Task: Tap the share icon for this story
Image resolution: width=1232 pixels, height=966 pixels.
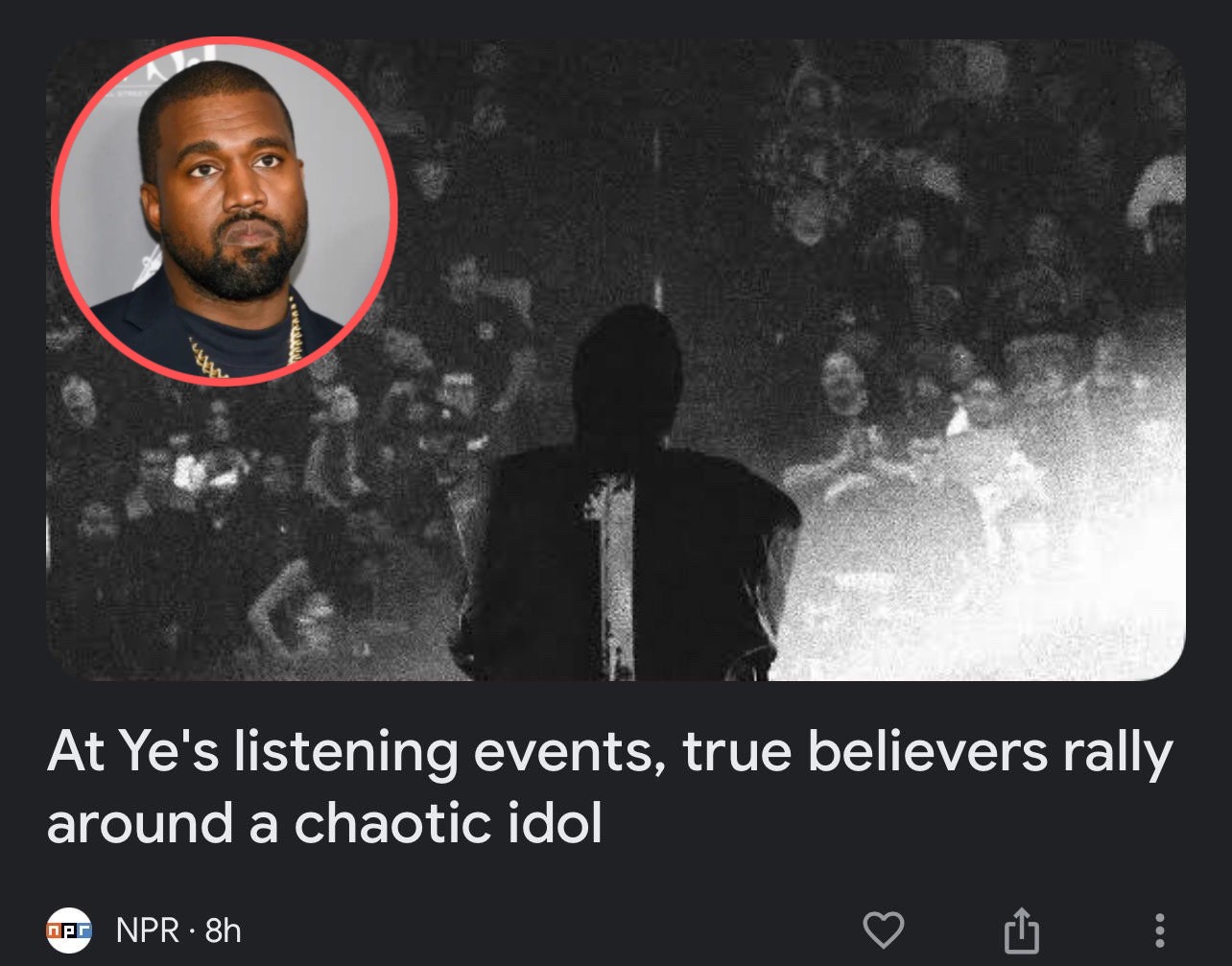Action: [1022, 929]
